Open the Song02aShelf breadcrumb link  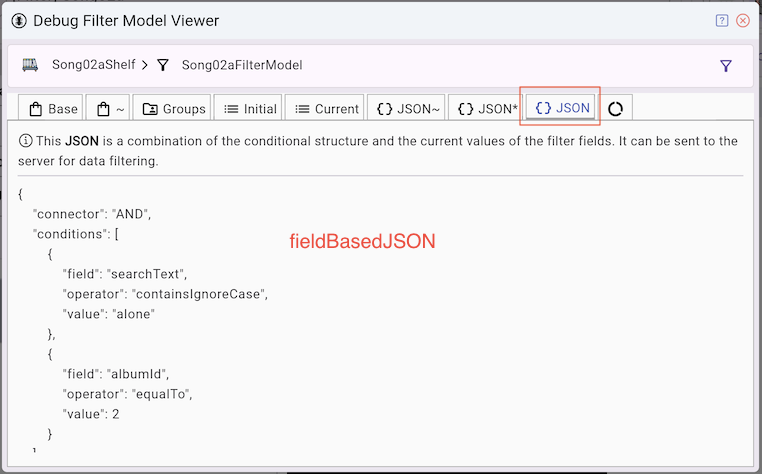click(94, 65)
